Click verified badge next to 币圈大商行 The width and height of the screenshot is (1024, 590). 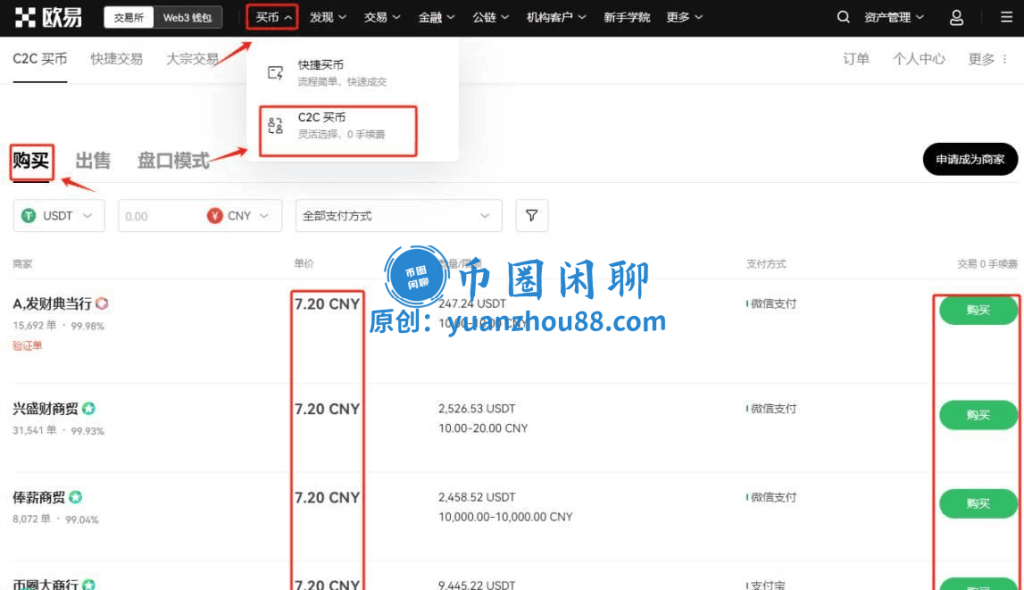tap(89, 584)
